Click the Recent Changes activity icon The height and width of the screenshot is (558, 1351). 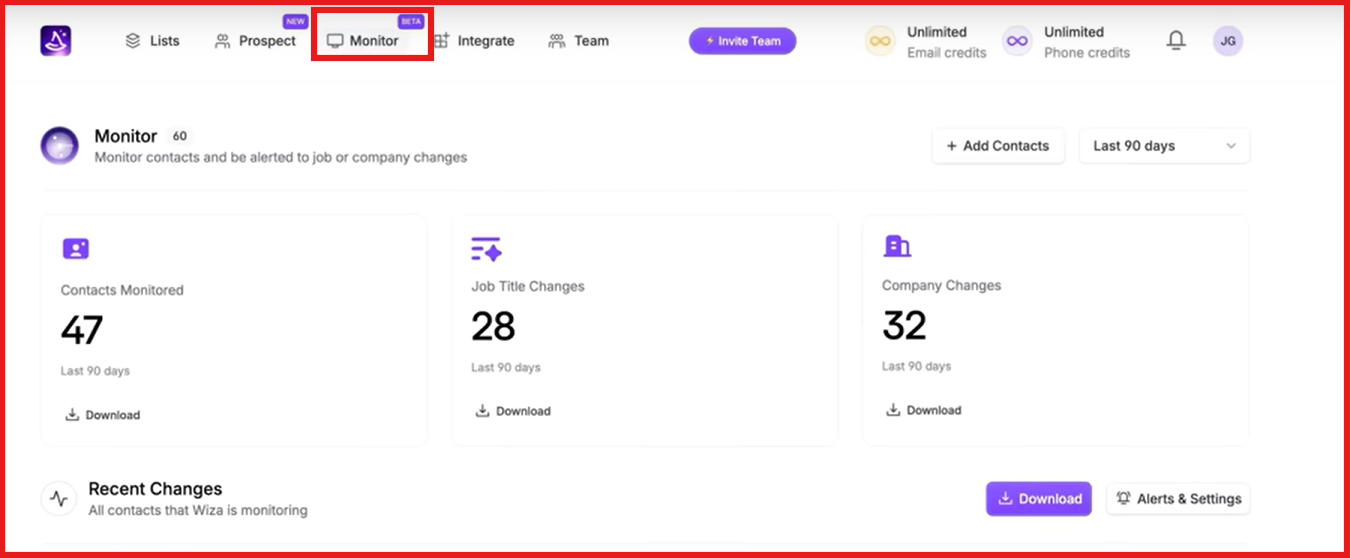click(x=59, y=498)
